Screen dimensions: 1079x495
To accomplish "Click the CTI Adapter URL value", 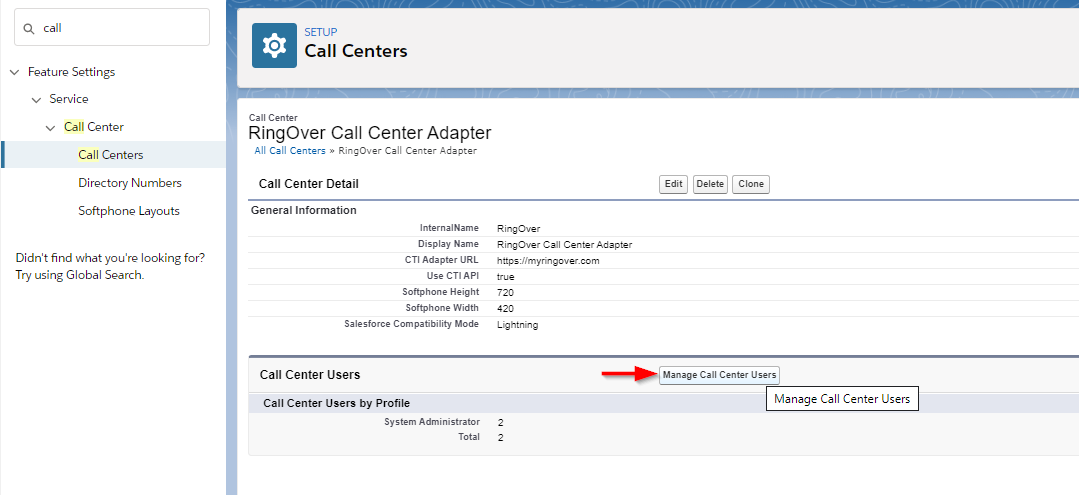I will [547, 260].
